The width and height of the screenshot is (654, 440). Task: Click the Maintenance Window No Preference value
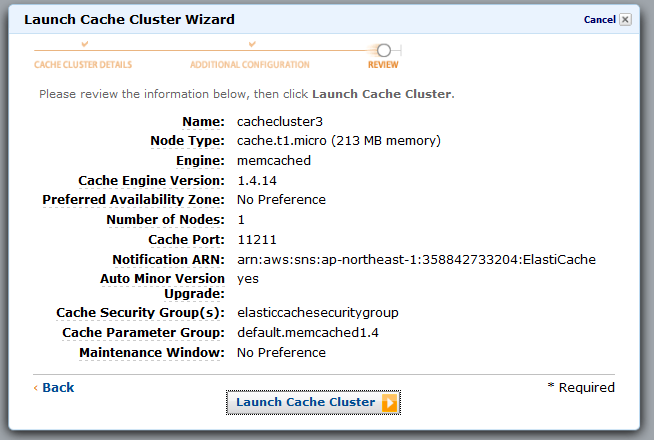[281, 353]
